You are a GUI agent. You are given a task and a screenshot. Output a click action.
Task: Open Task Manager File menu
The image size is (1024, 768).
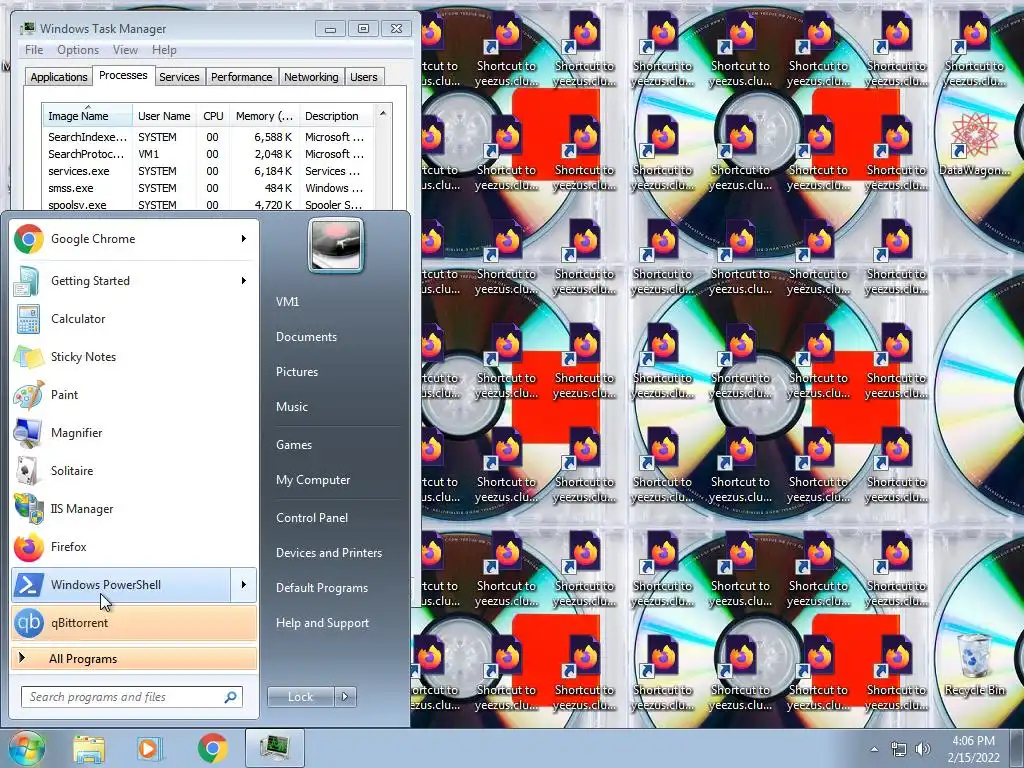pyautogui.click(x=34, y=50)
